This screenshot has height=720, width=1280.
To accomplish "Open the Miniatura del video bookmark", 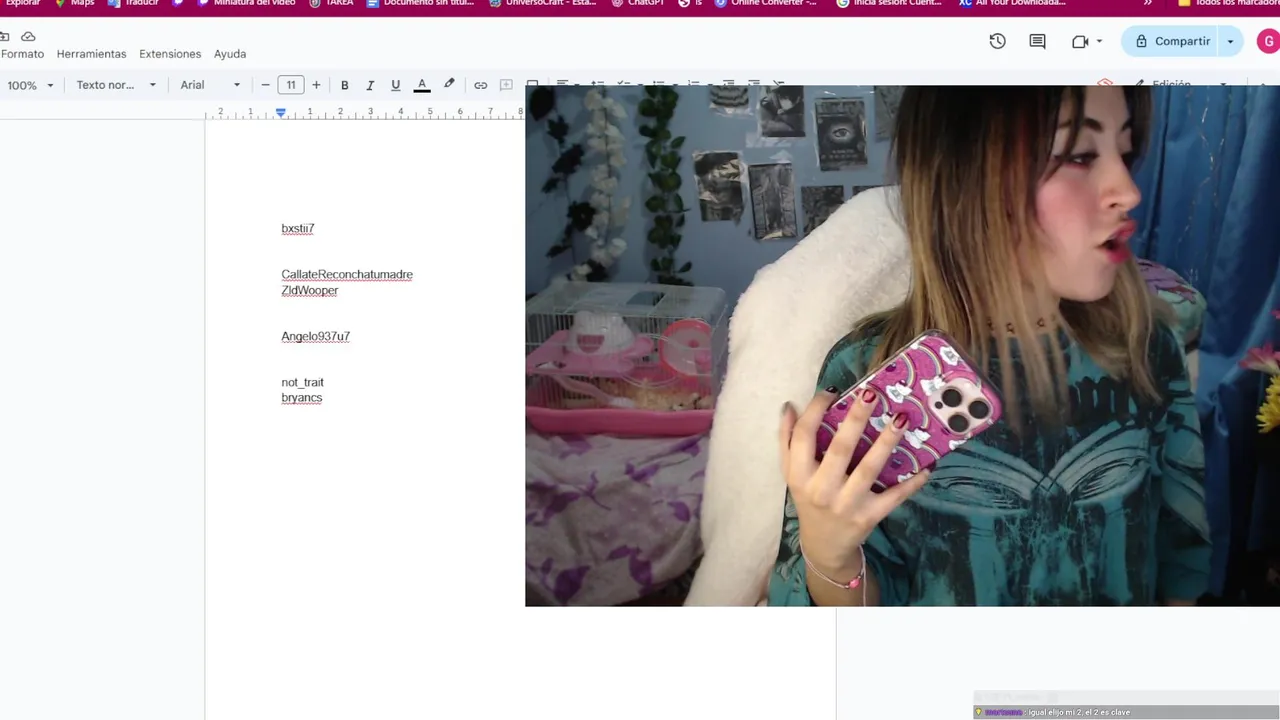I will (247, 4).
